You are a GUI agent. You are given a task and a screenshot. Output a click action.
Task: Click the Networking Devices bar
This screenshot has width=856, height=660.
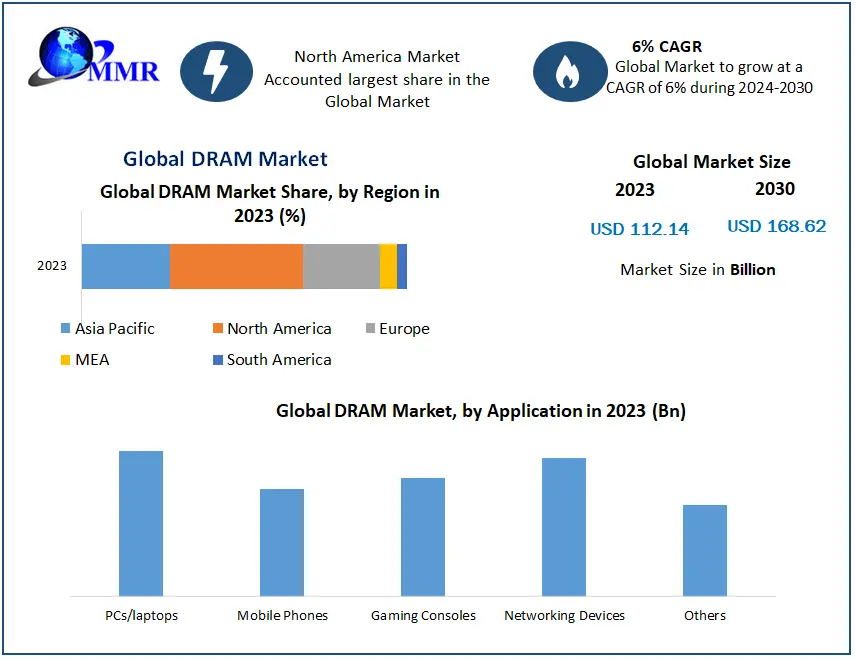pyautogui.click(x=564, y=527)
